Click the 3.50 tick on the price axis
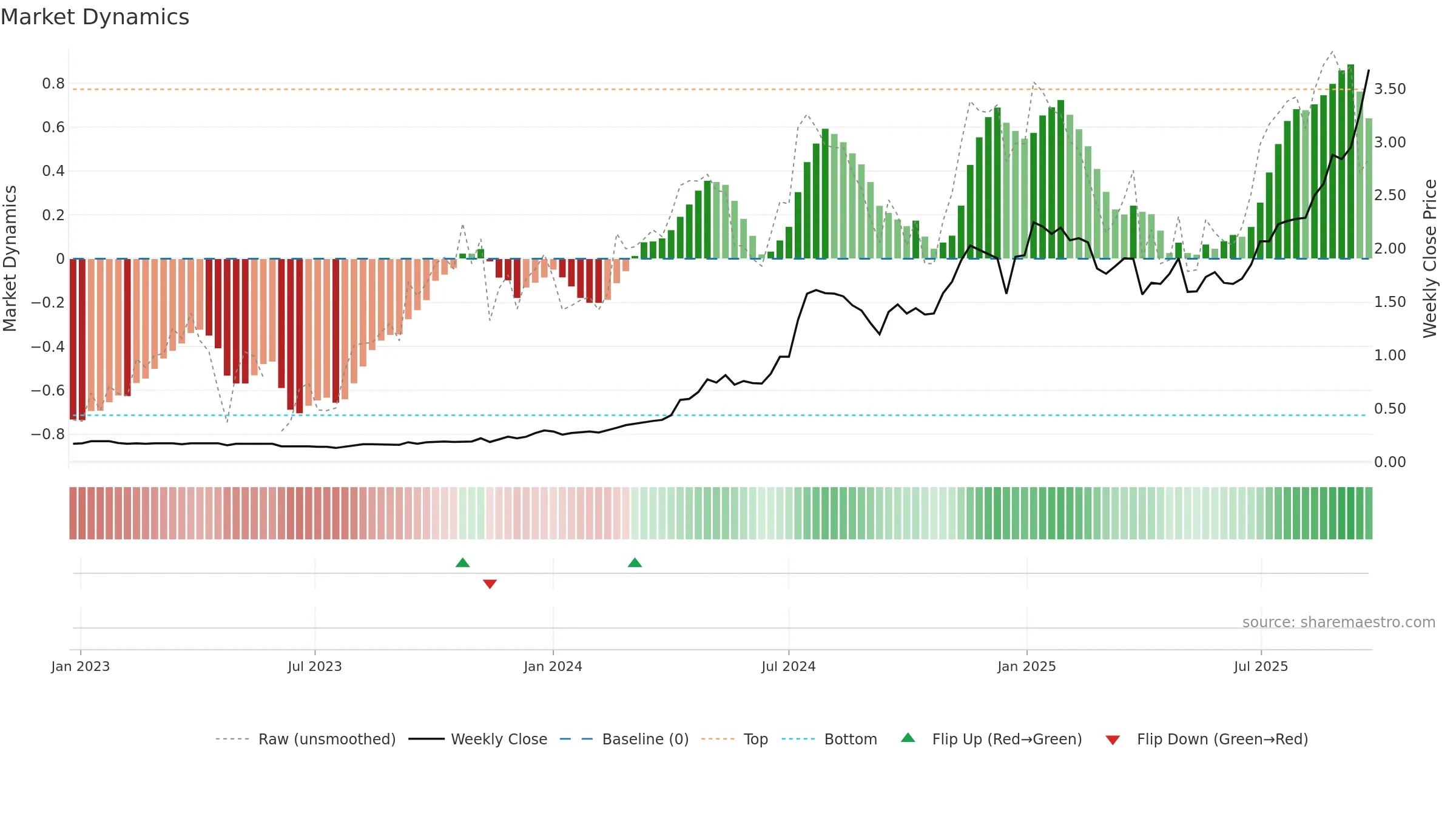 pos(1390,89)
